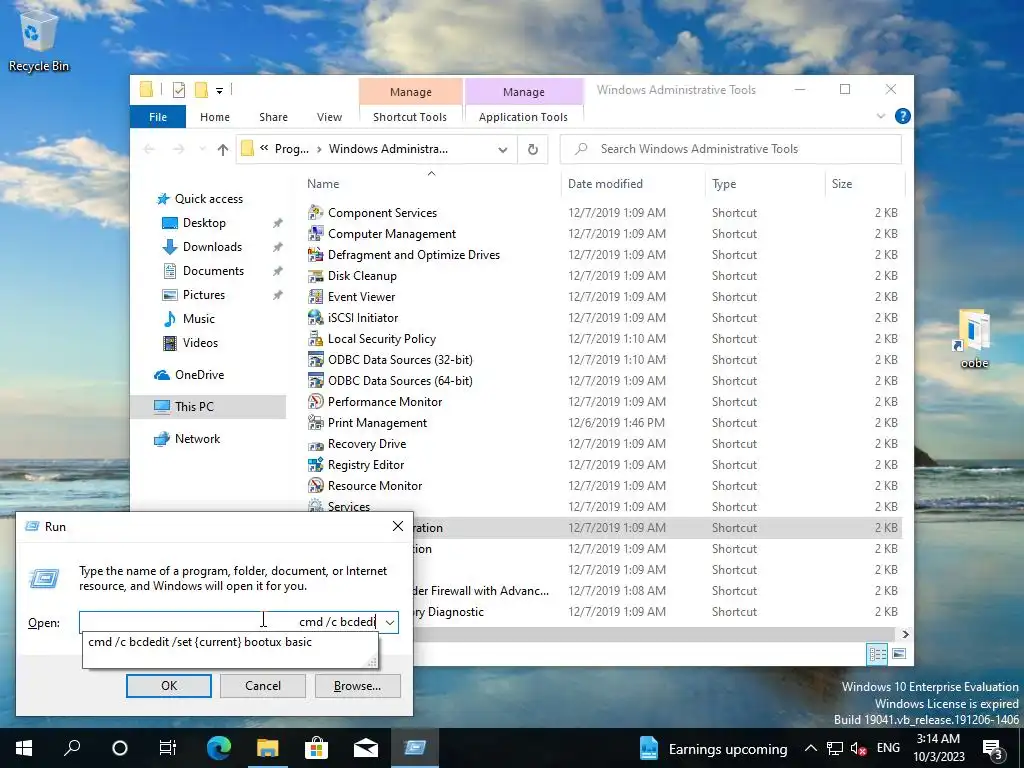This screenshot has width=1024, height=768.
Task: Switch to the Share ribbon tab
Action: tap(273, 117)
